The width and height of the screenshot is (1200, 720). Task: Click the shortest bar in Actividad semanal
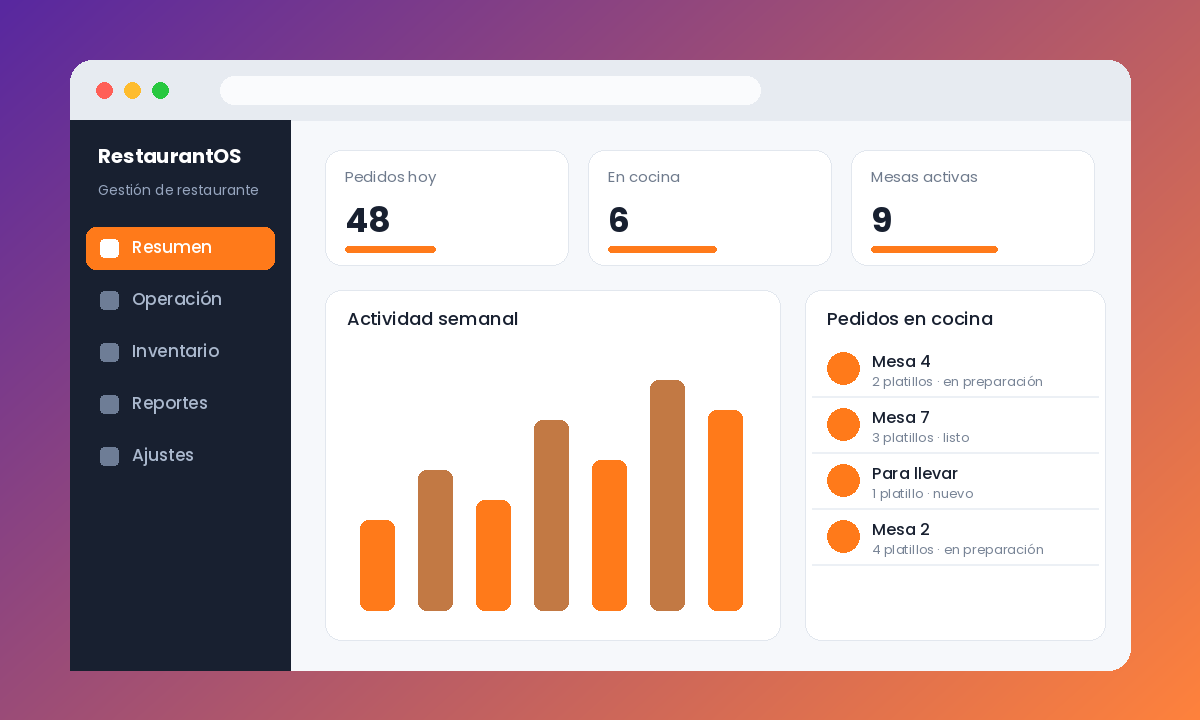377,565
